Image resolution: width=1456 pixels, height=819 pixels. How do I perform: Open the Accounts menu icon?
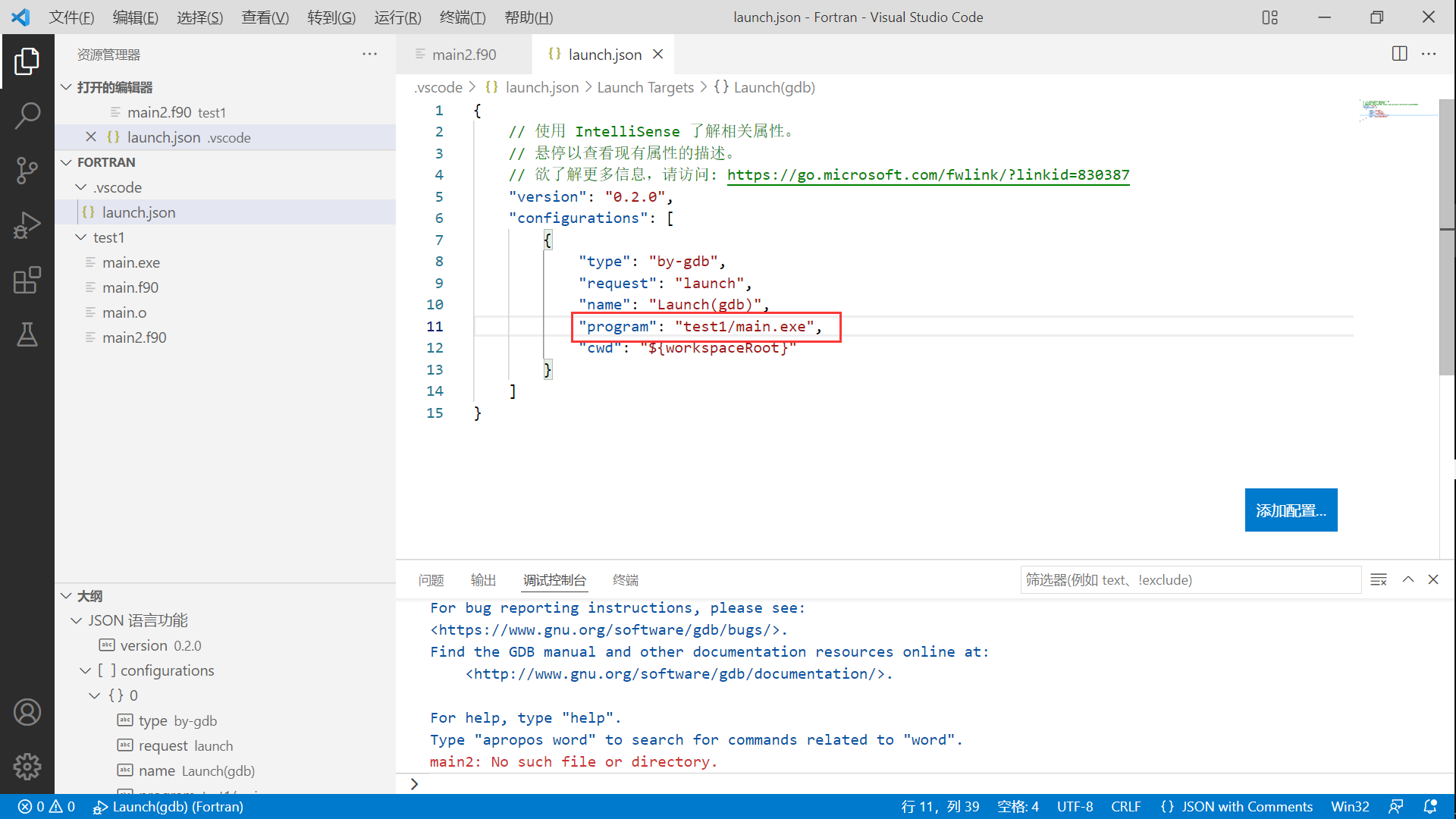click(x=27, y=712)
